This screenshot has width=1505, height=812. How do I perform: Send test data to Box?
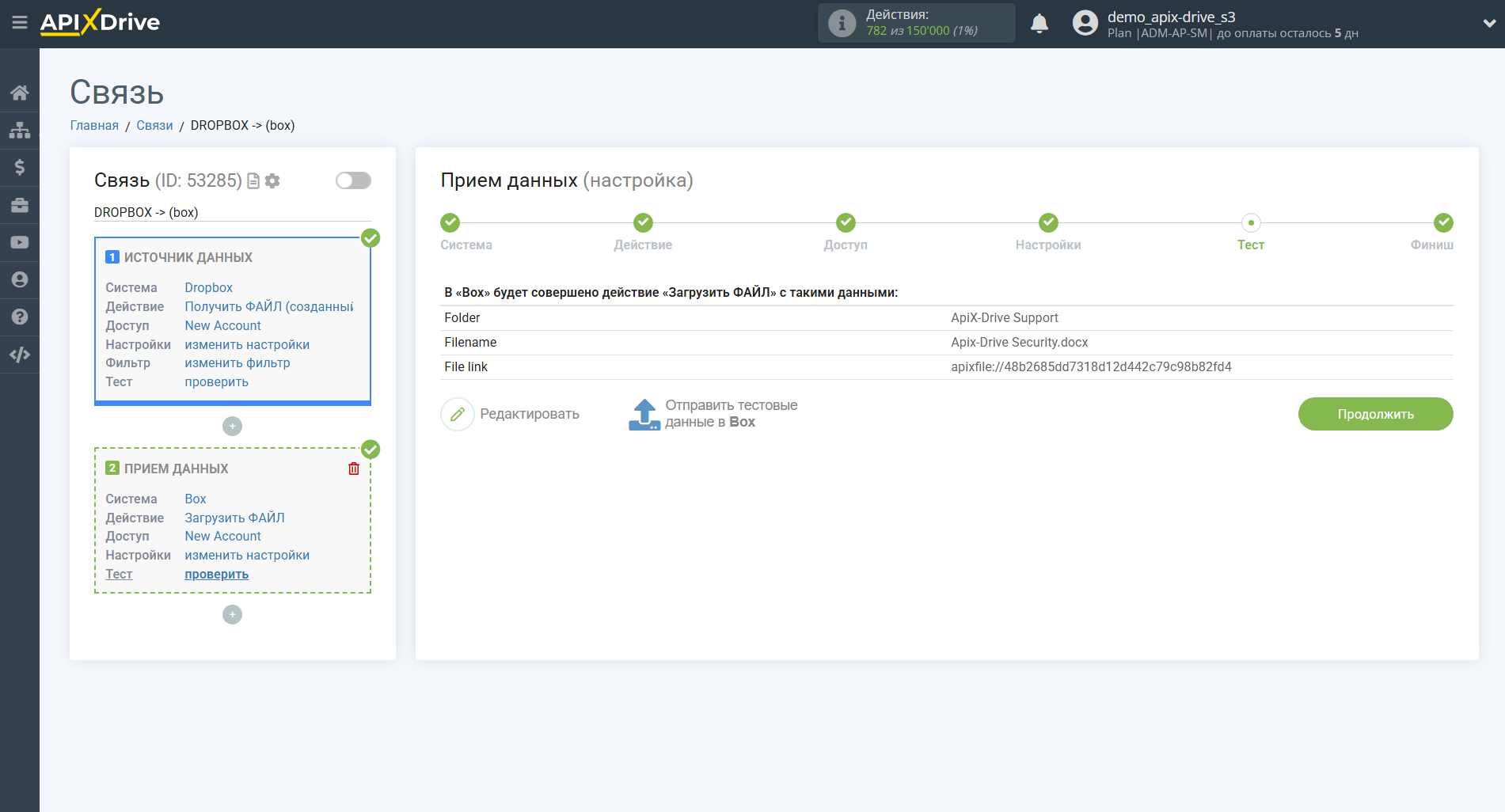[x=713, y=414]
